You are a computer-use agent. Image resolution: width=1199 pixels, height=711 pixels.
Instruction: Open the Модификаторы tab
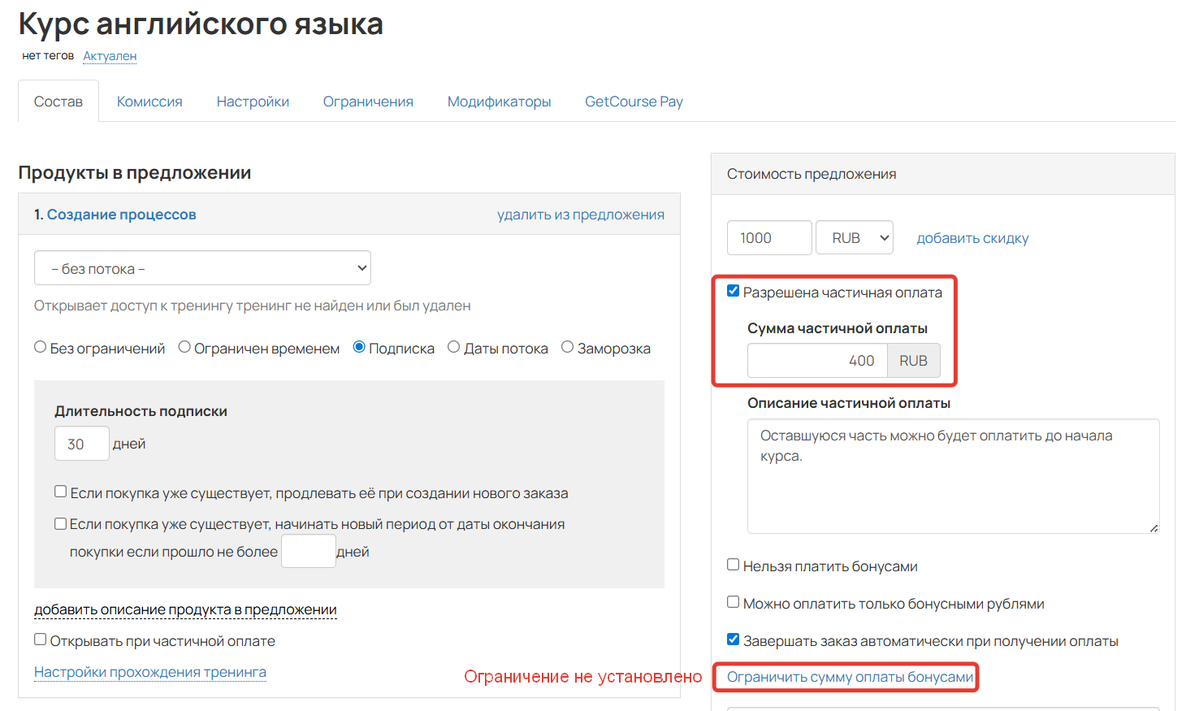point(498,101)
